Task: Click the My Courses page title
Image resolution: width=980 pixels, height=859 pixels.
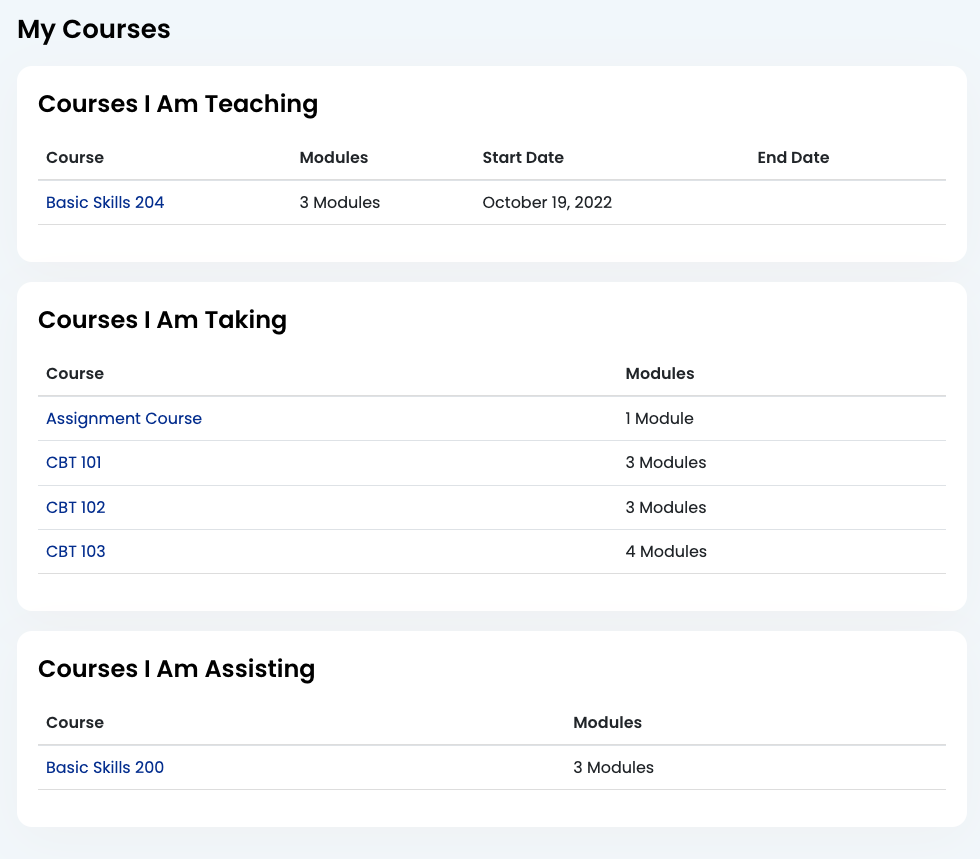Action: [94, 29]
